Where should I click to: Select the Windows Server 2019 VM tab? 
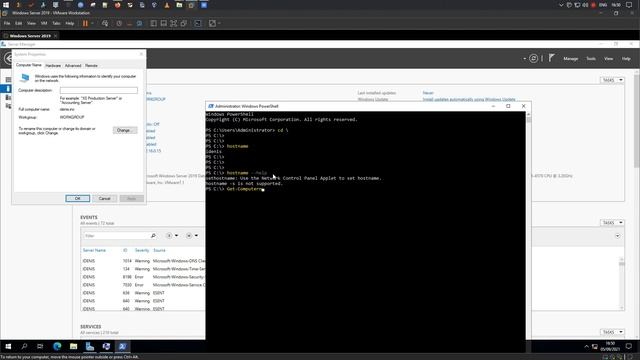click(x=30, y=36)
